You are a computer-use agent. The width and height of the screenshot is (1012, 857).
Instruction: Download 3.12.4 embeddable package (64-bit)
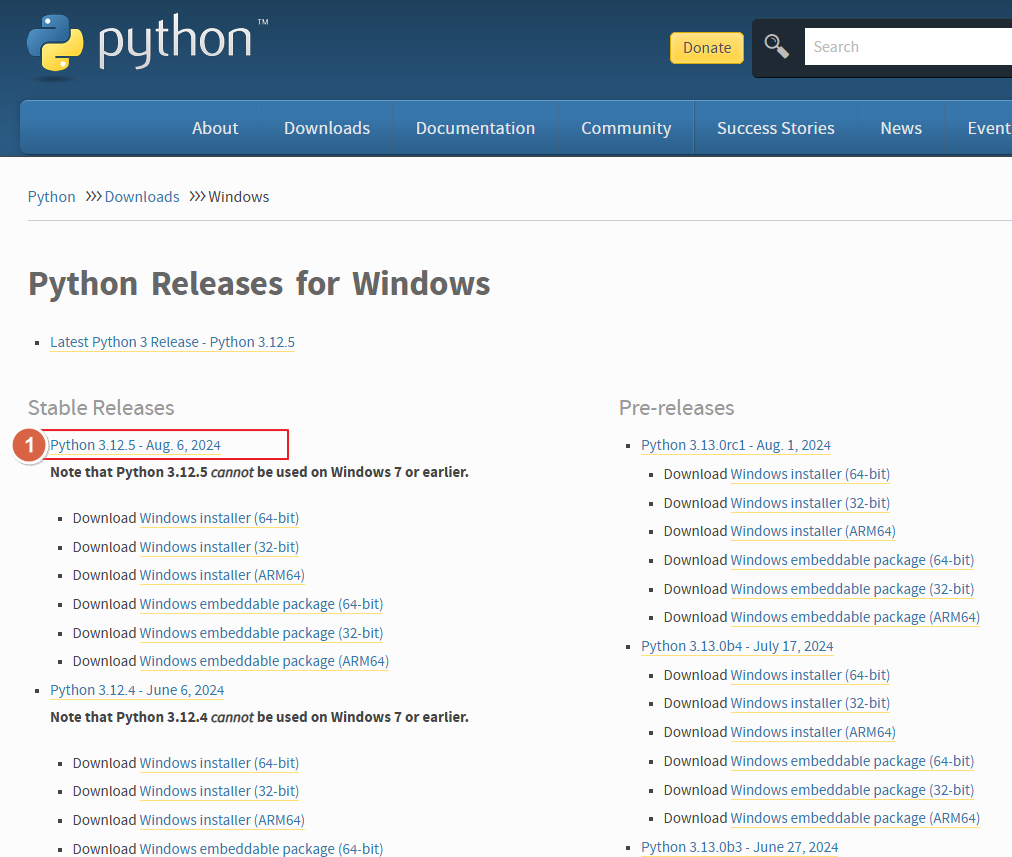pyautogui.click(x=261, y=849)
